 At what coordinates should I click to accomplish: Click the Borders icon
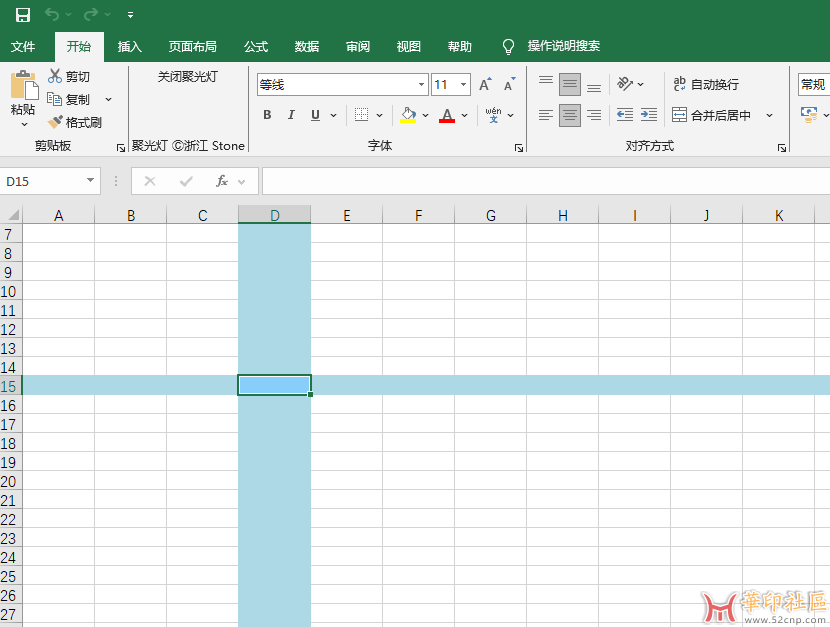[362, 115]
